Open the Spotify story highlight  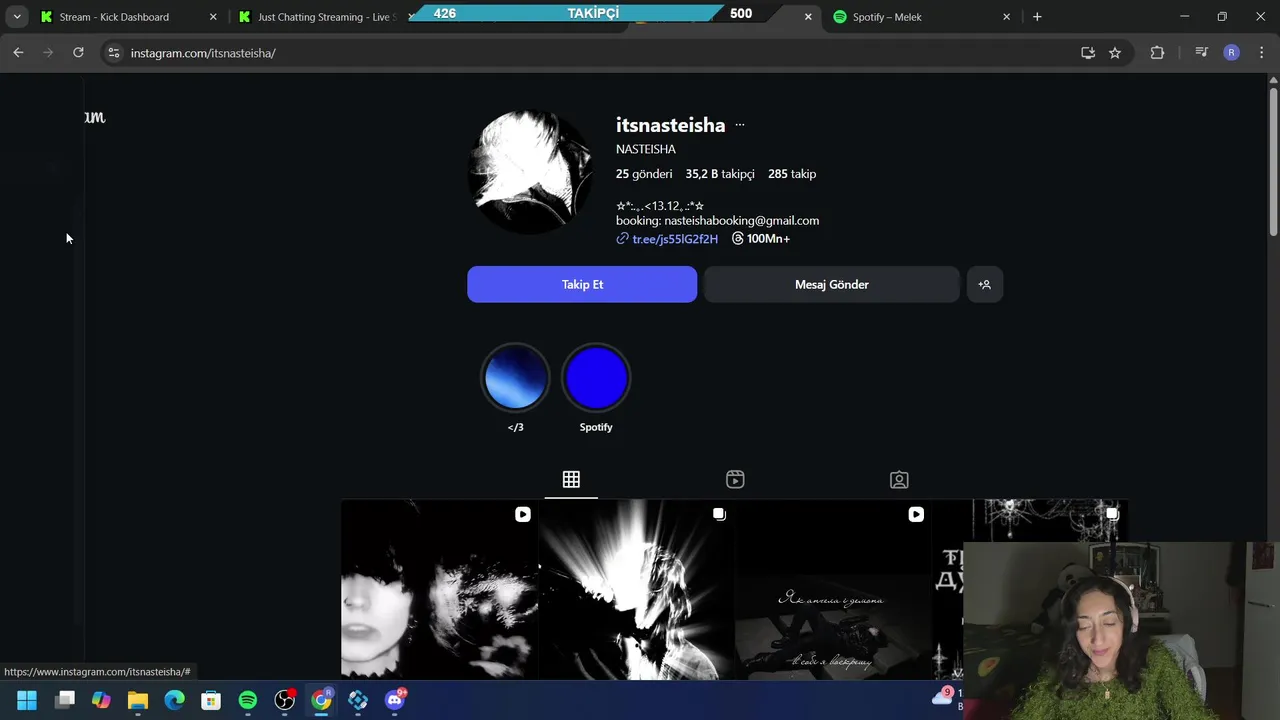(596, 378)
